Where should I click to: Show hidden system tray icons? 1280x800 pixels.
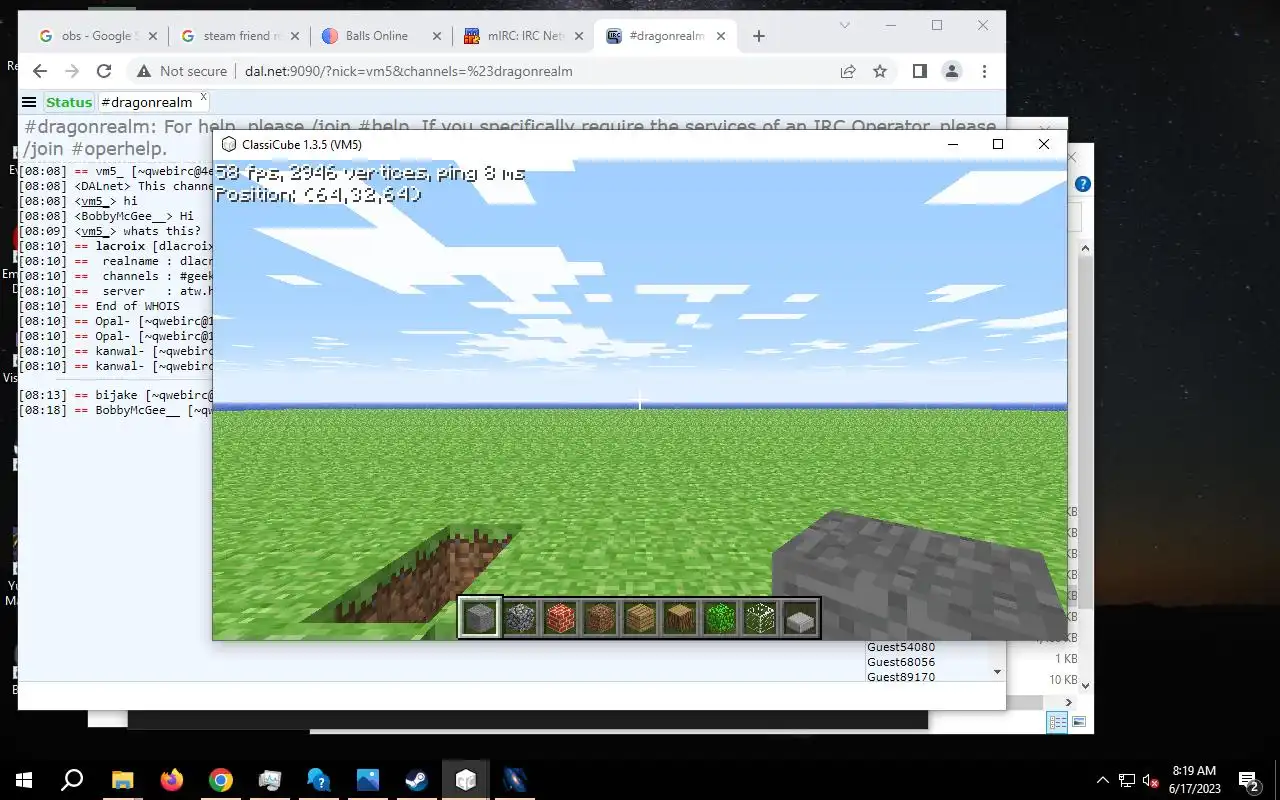pos(1103,780)
